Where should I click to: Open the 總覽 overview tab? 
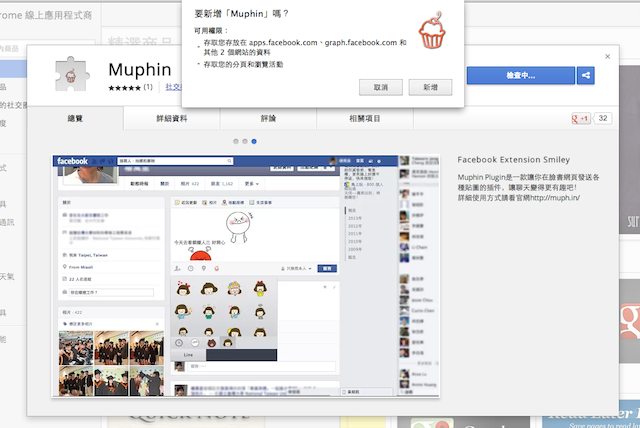[75, 118]
